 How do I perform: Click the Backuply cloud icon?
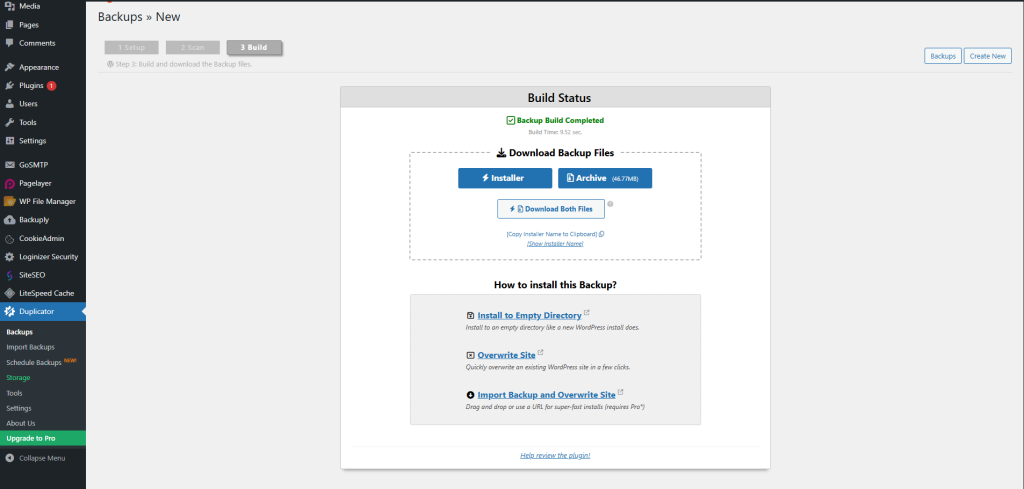10,220
